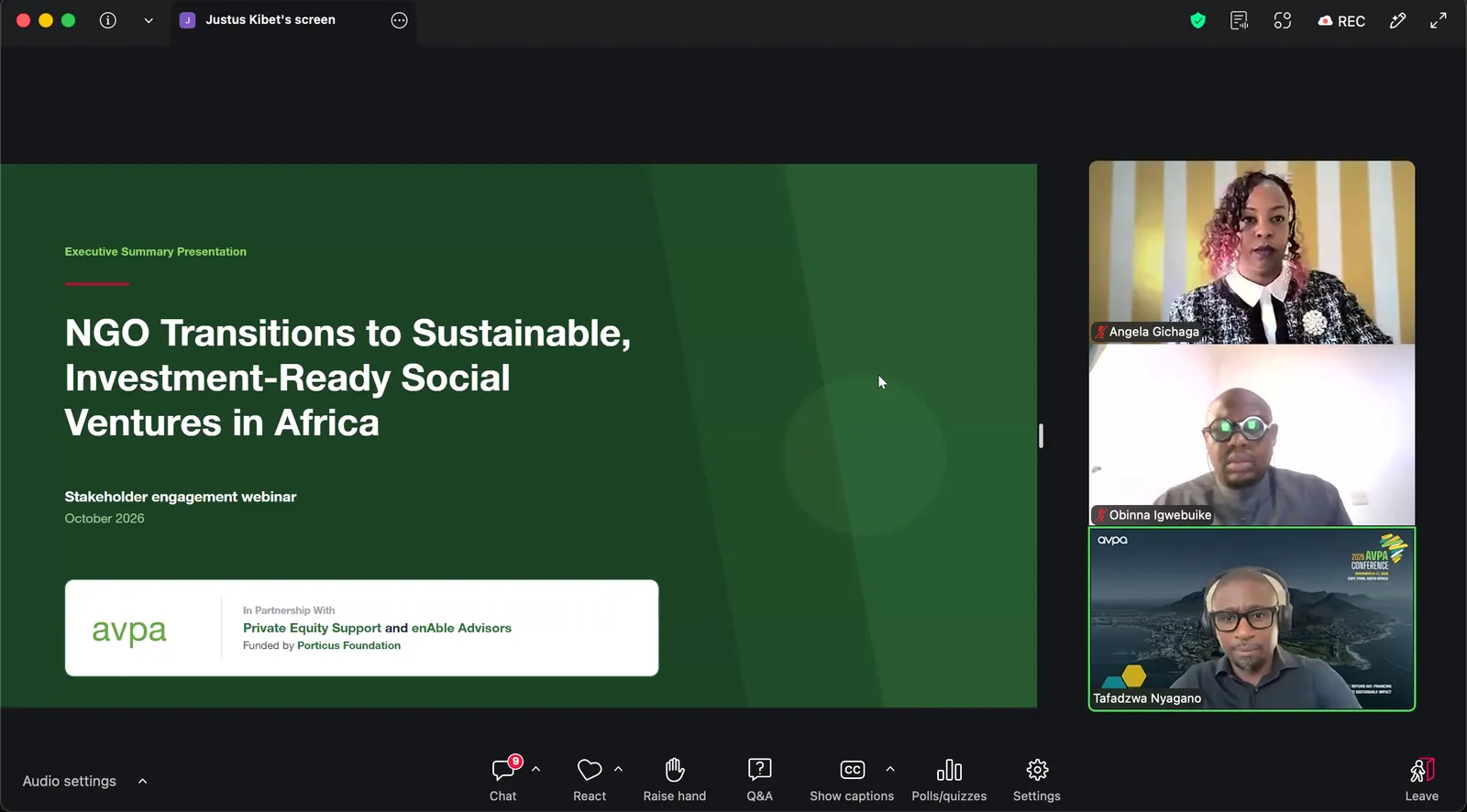Leave the meeting
The image size is (1467, 812).
1422,780
